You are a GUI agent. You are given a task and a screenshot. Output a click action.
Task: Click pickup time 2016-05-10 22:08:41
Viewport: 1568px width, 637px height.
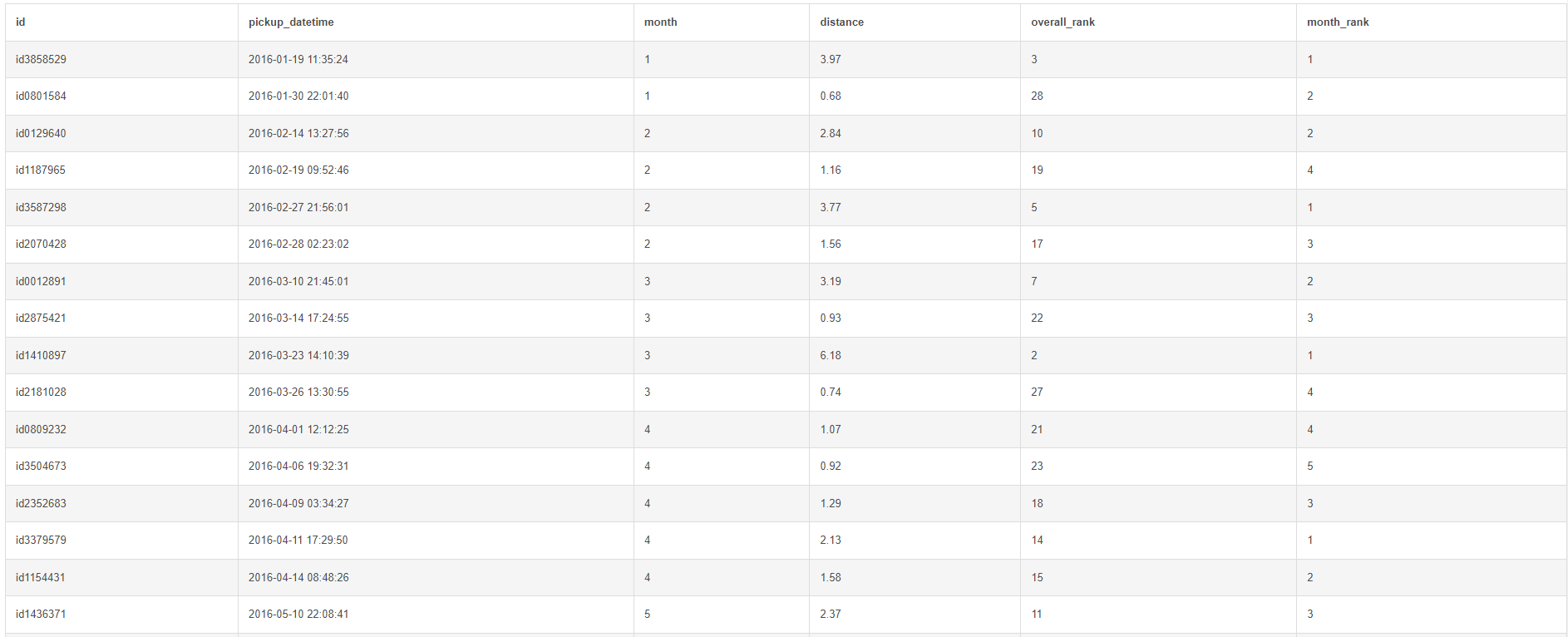click(298, 615)
